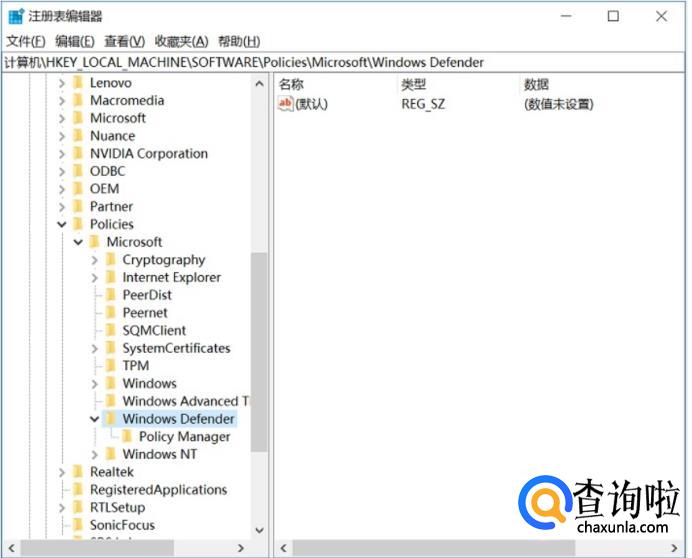The width and height of the screenshot is (692, 558).
Task: Select the Realtek folder icon
Action: click(x=78, y=472)
